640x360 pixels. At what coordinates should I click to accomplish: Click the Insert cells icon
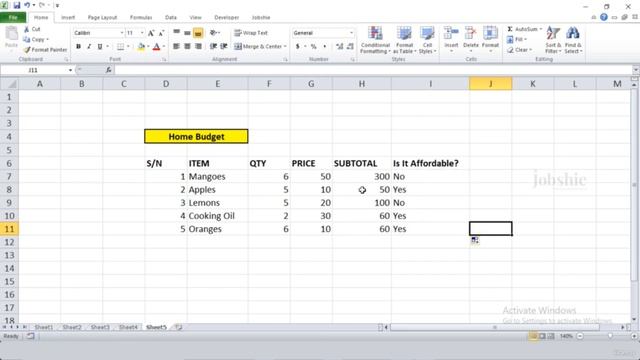pyautogui.click(x=451, y=33)
